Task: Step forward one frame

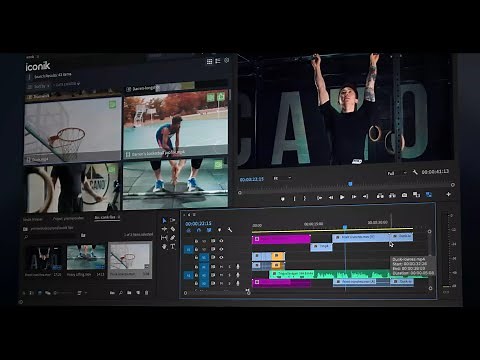Action: [x=354, y=197]
